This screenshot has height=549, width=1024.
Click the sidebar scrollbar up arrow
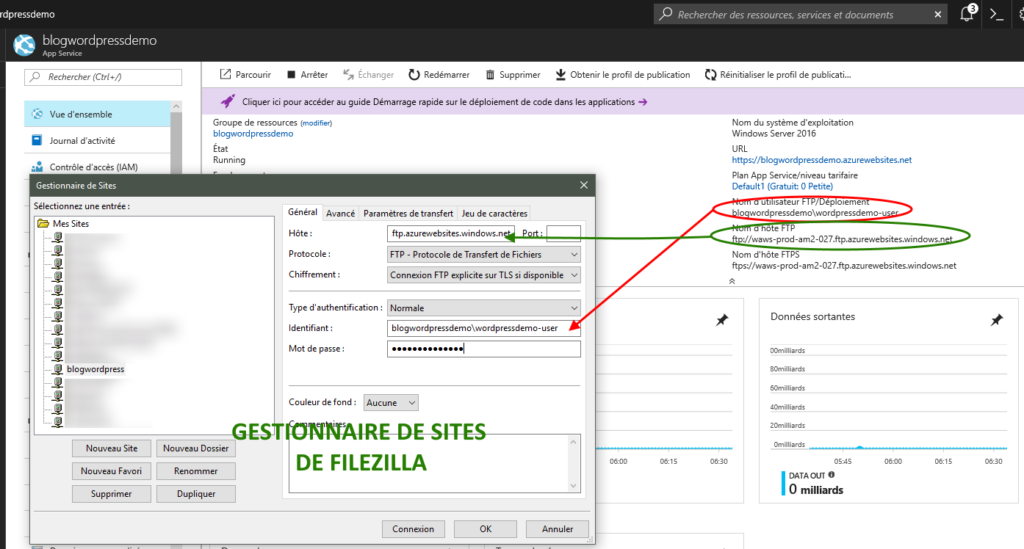(x=176, y=106)
